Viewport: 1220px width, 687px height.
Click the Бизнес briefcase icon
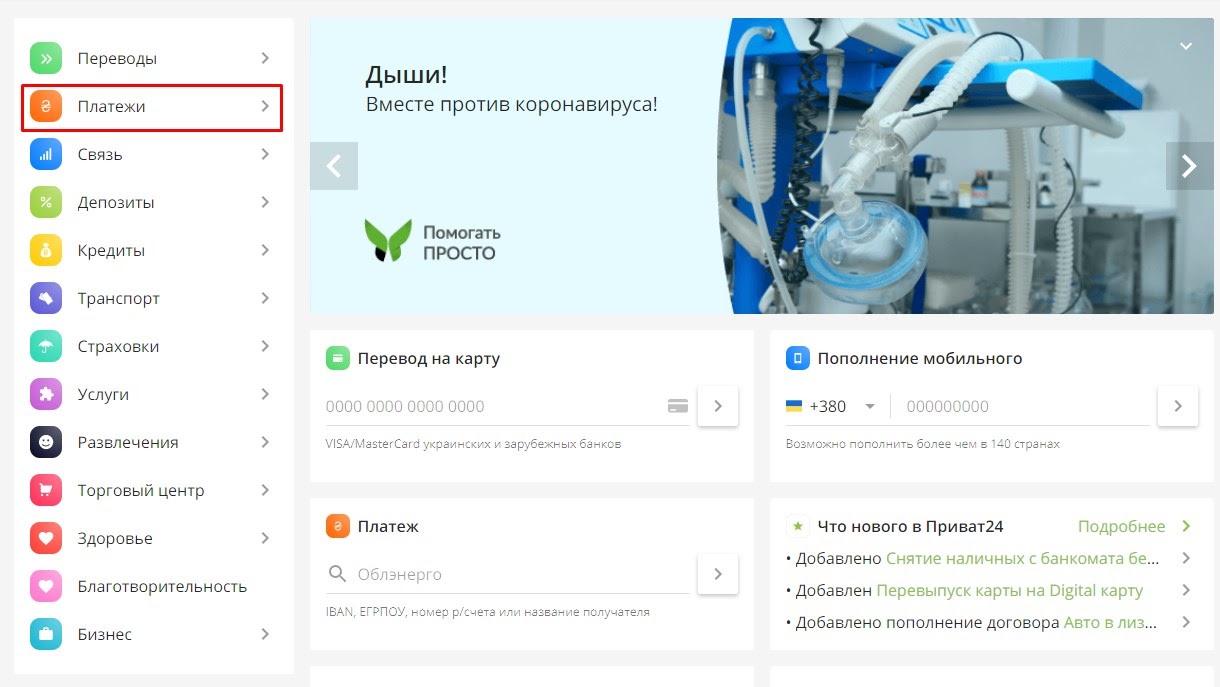point(46,634)
